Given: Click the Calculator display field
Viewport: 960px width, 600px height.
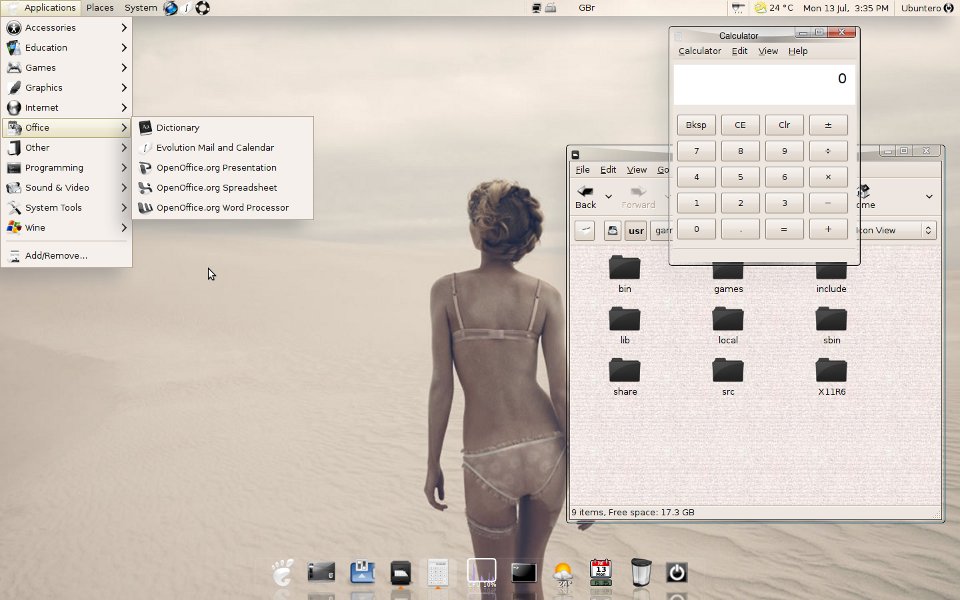Looking at the screenshot, I should point(765,85).
